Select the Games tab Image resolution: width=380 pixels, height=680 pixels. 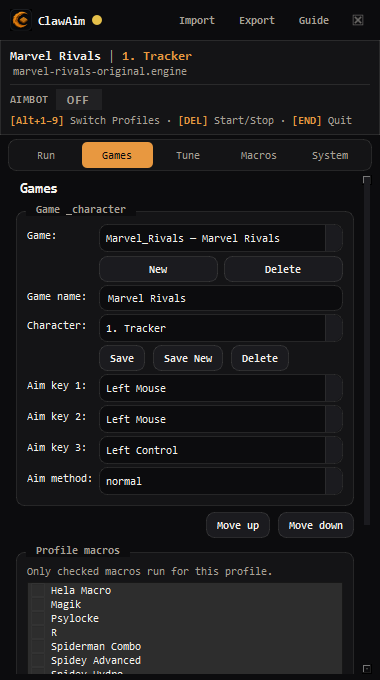[x=117, y=155]
